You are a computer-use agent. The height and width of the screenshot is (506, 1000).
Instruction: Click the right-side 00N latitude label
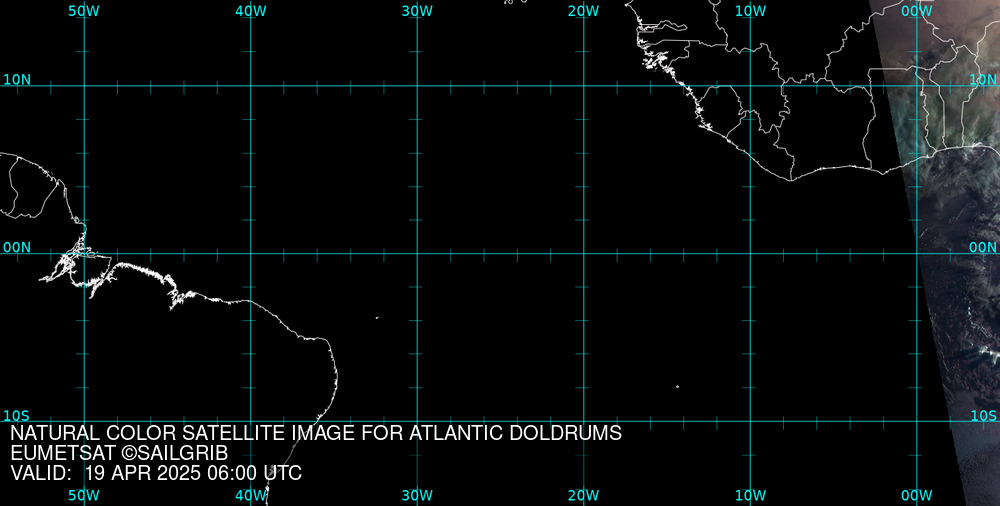click(x=983, y=248)
